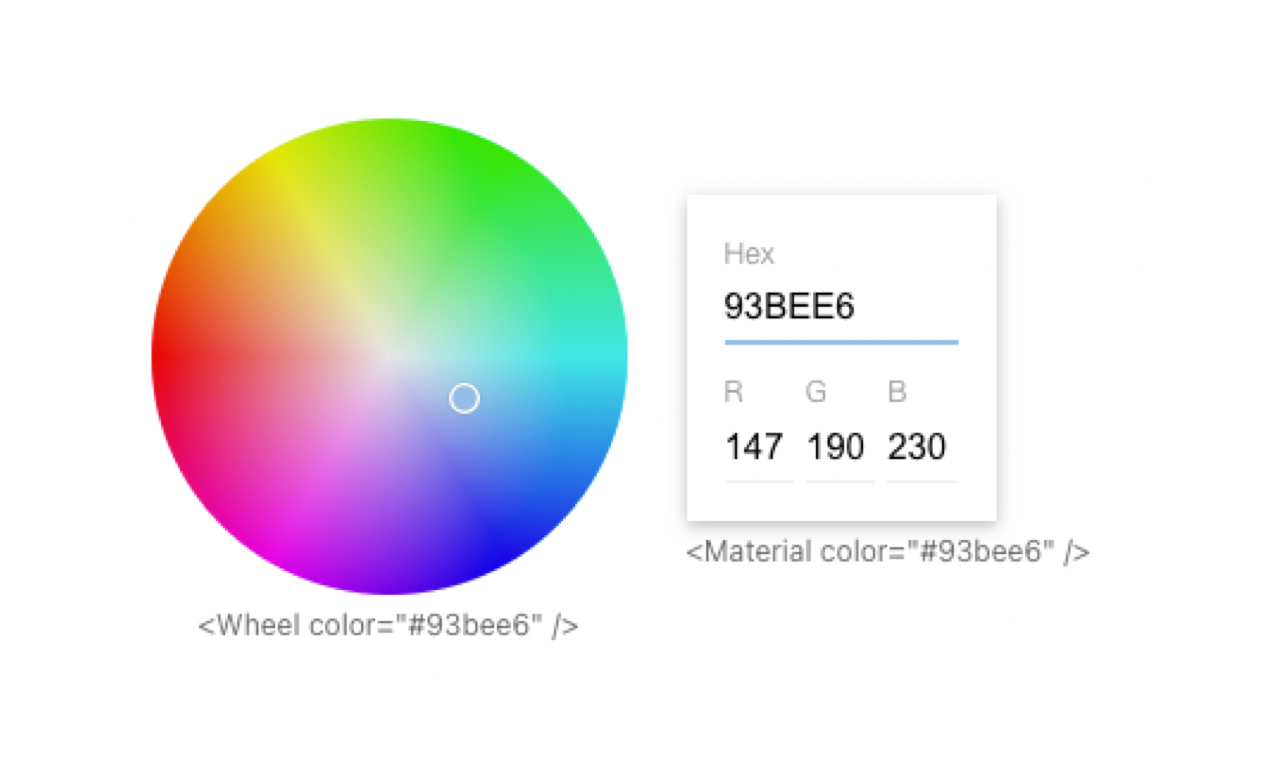1270x760 pixels.
Task: Click the Hex label above the value
Action: (750, 254)
